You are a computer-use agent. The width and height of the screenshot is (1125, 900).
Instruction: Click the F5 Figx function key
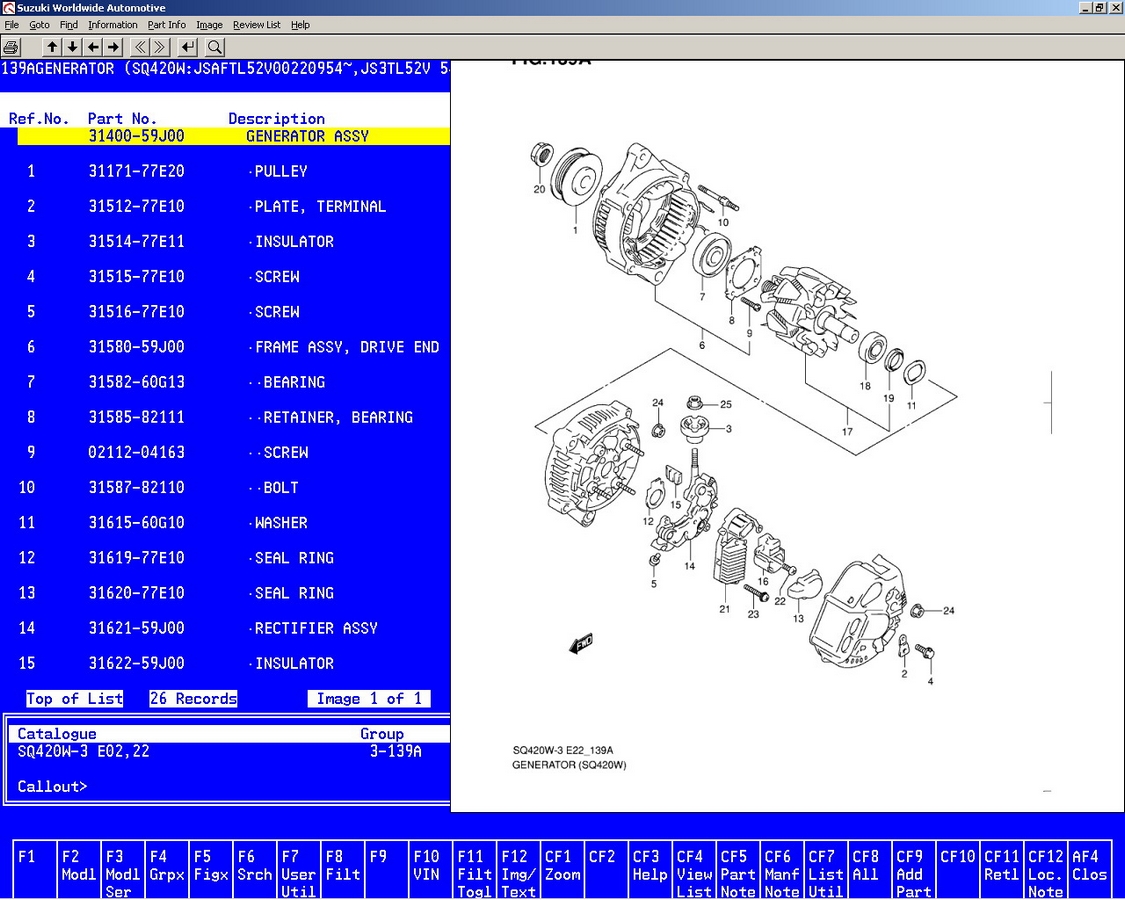(210, 870)
